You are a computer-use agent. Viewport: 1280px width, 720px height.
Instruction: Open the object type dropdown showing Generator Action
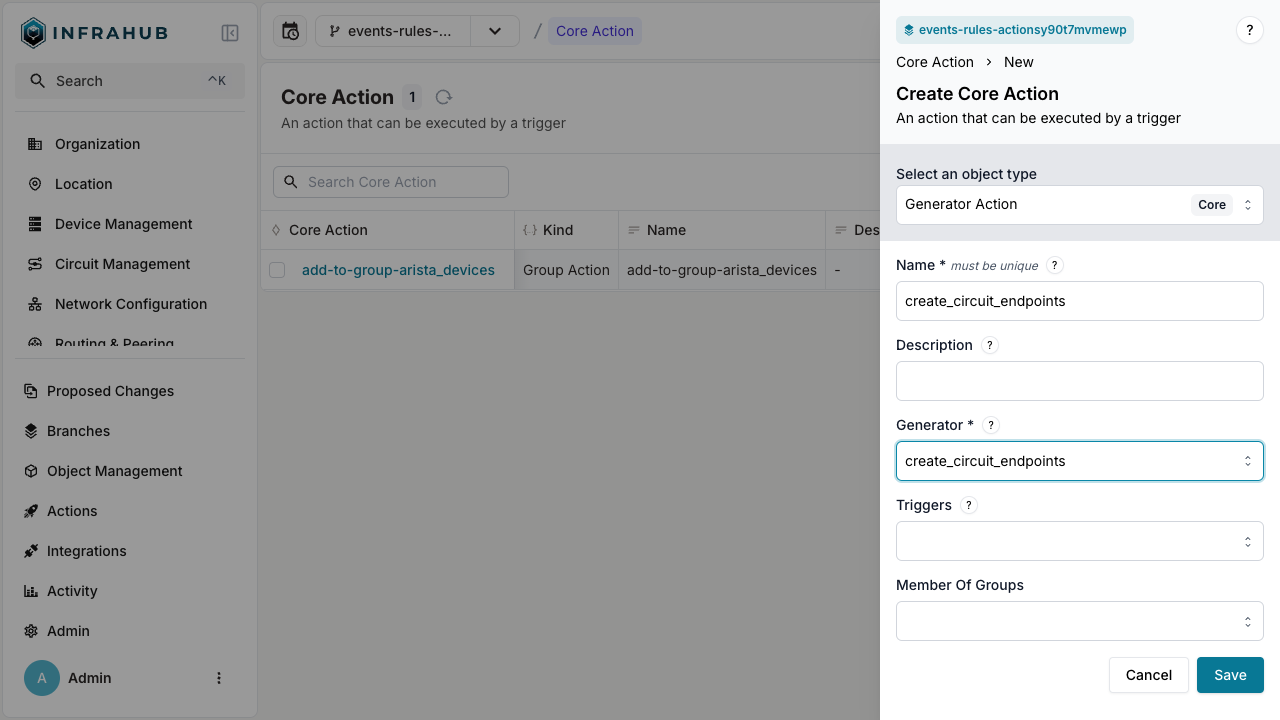tap(1079, 205)
